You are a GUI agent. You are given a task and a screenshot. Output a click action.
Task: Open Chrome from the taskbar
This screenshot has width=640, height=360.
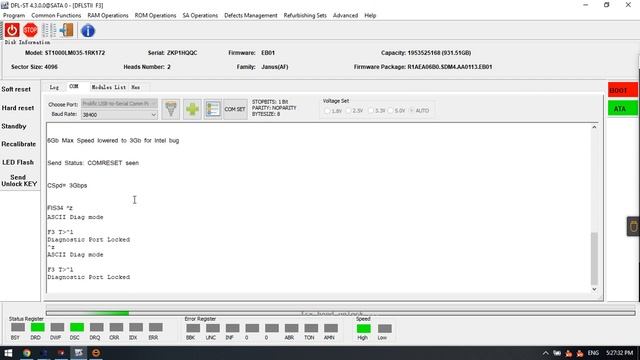pyautogui.click(x=27, y=353)
